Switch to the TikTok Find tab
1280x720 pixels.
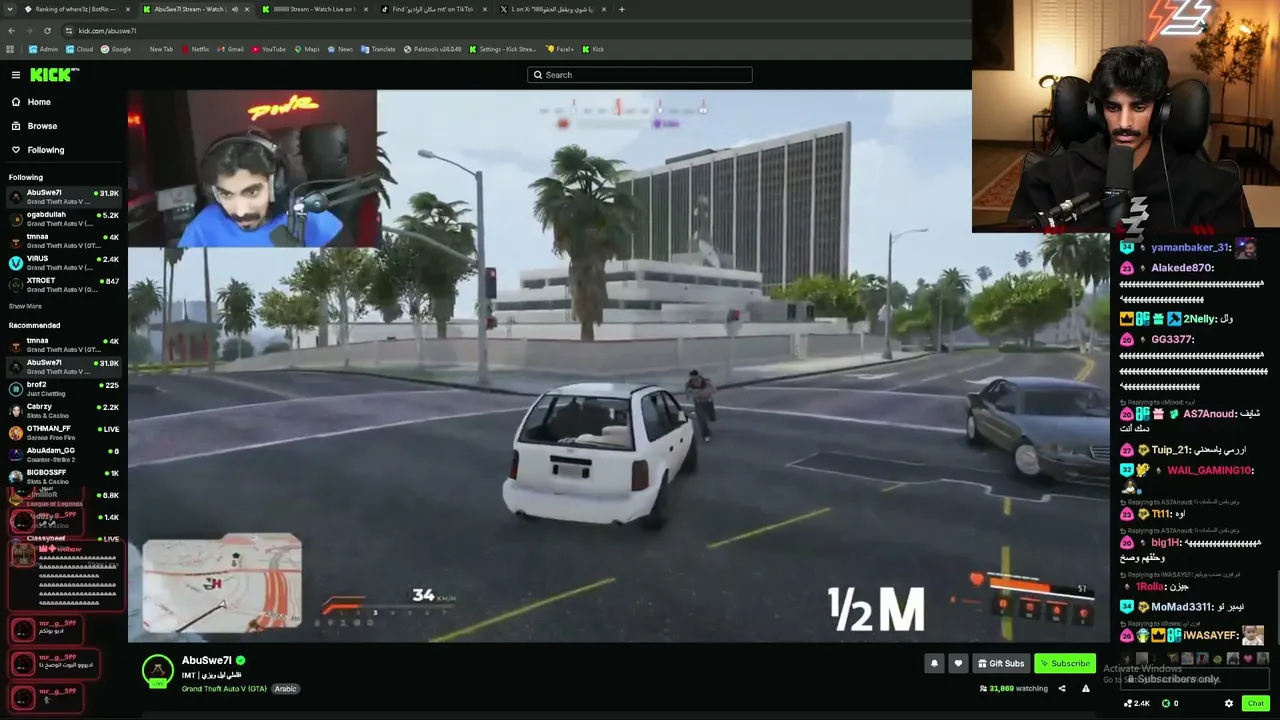click(x=432, y=10)
